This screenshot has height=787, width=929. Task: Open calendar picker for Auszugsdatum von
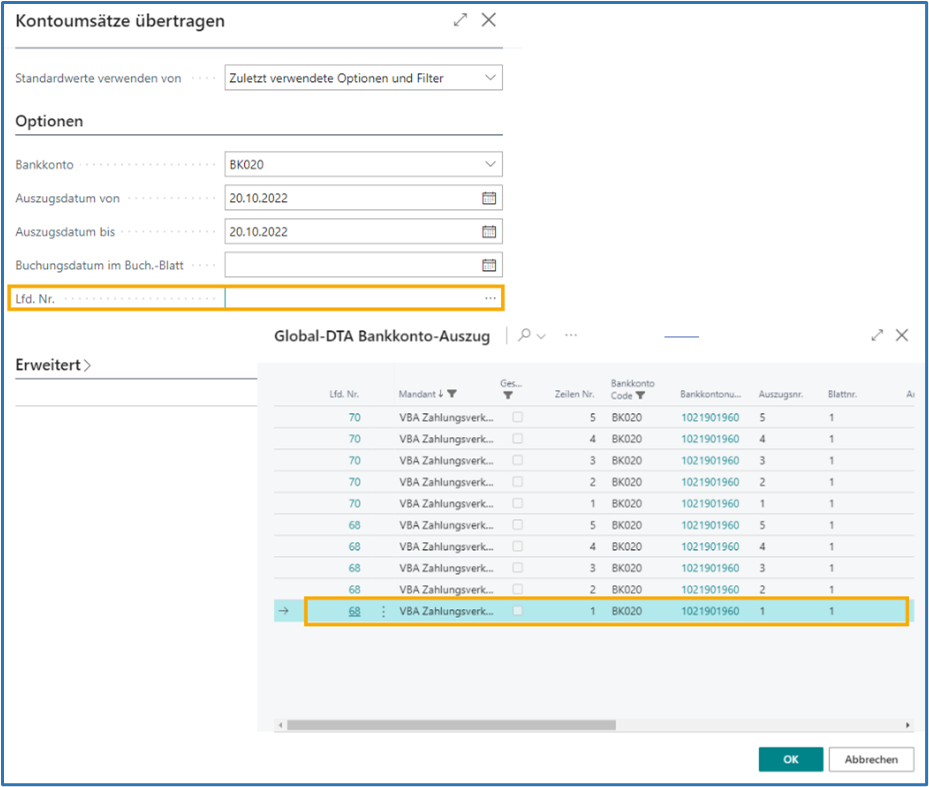[489, 198]
